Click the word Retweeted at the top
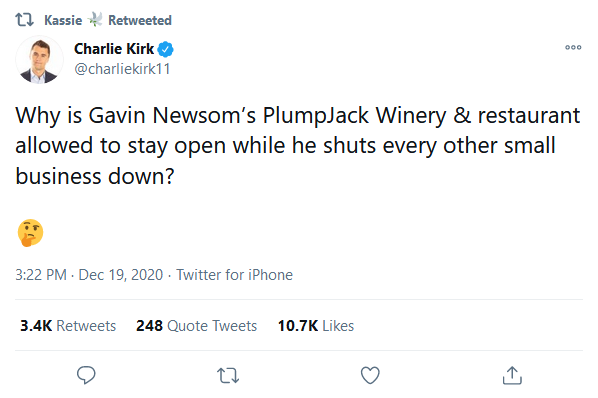 [140, 20]
